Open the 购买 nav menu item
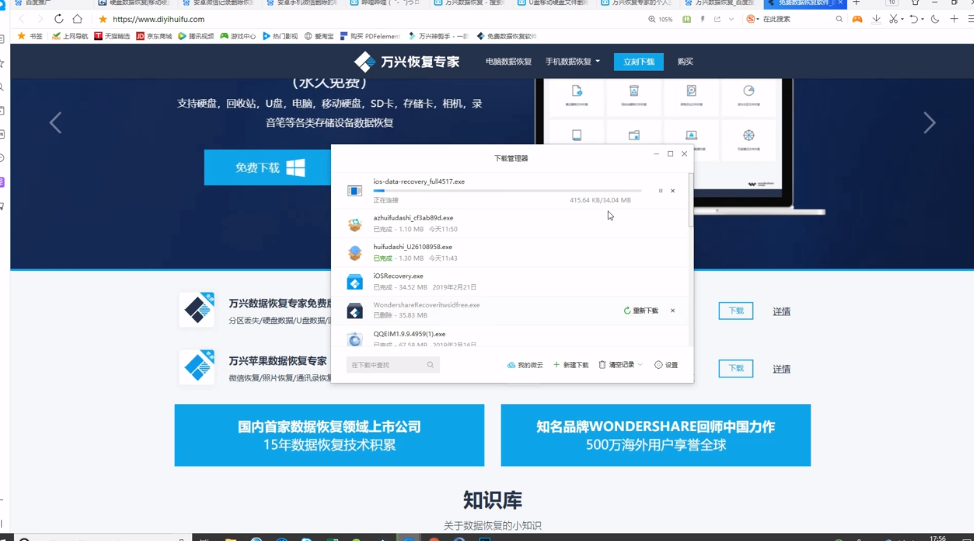This screenshot has width=974, height=541. [685, 61]
